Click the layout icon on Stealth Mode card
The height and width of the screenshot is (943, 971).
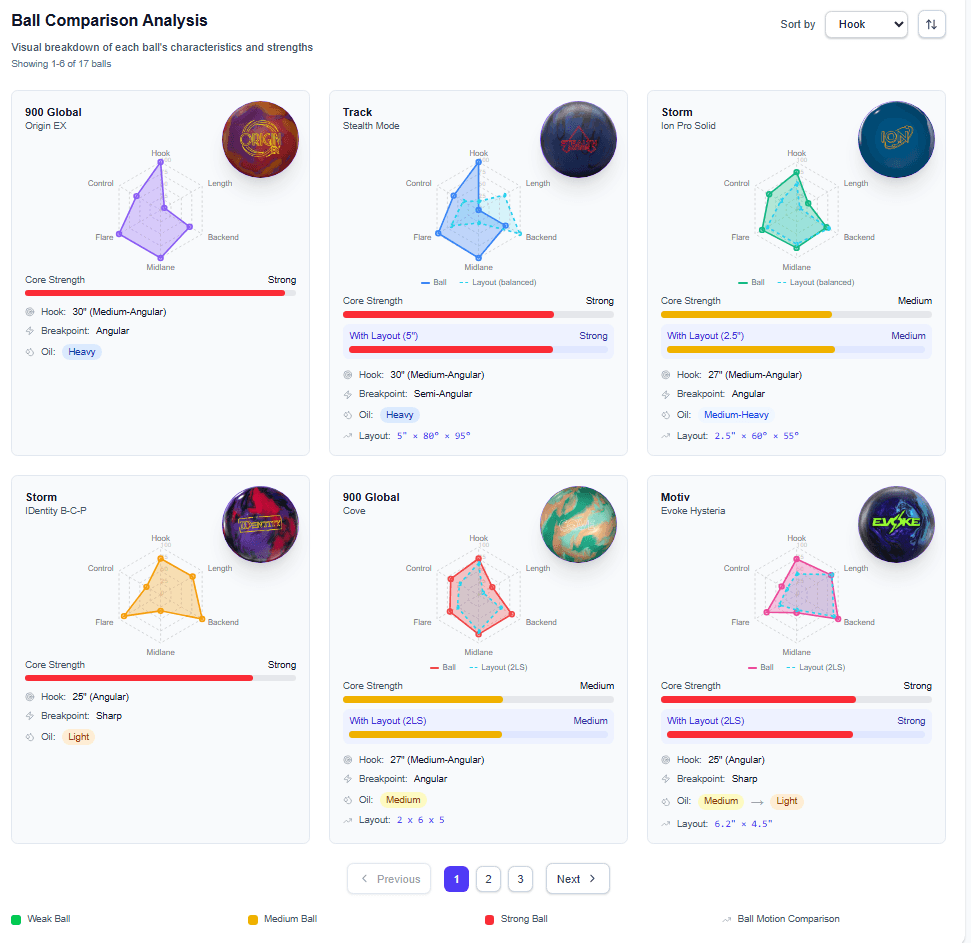pos(348,437)
